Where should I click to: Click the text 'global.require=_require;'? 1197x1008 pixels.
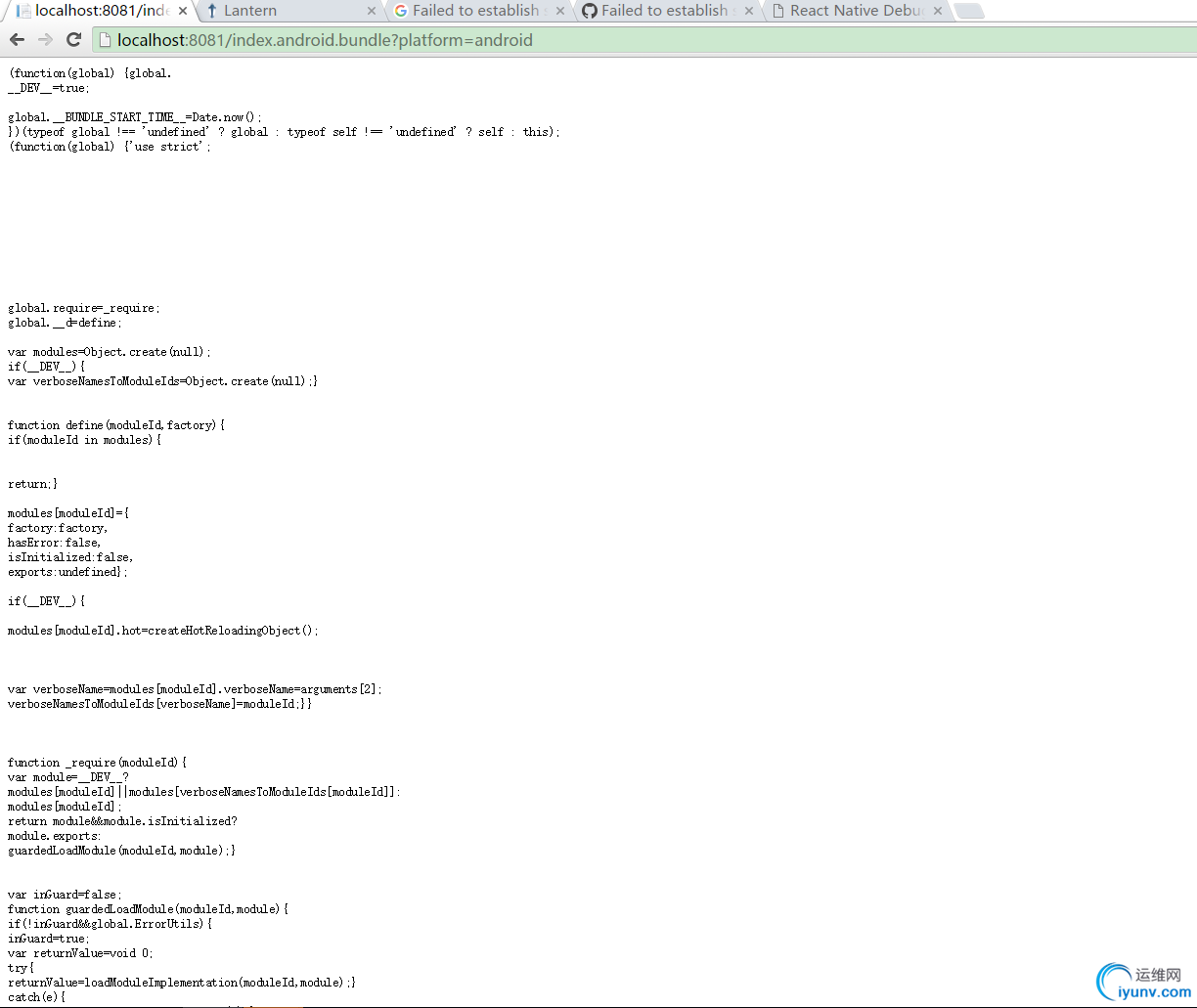84,308
